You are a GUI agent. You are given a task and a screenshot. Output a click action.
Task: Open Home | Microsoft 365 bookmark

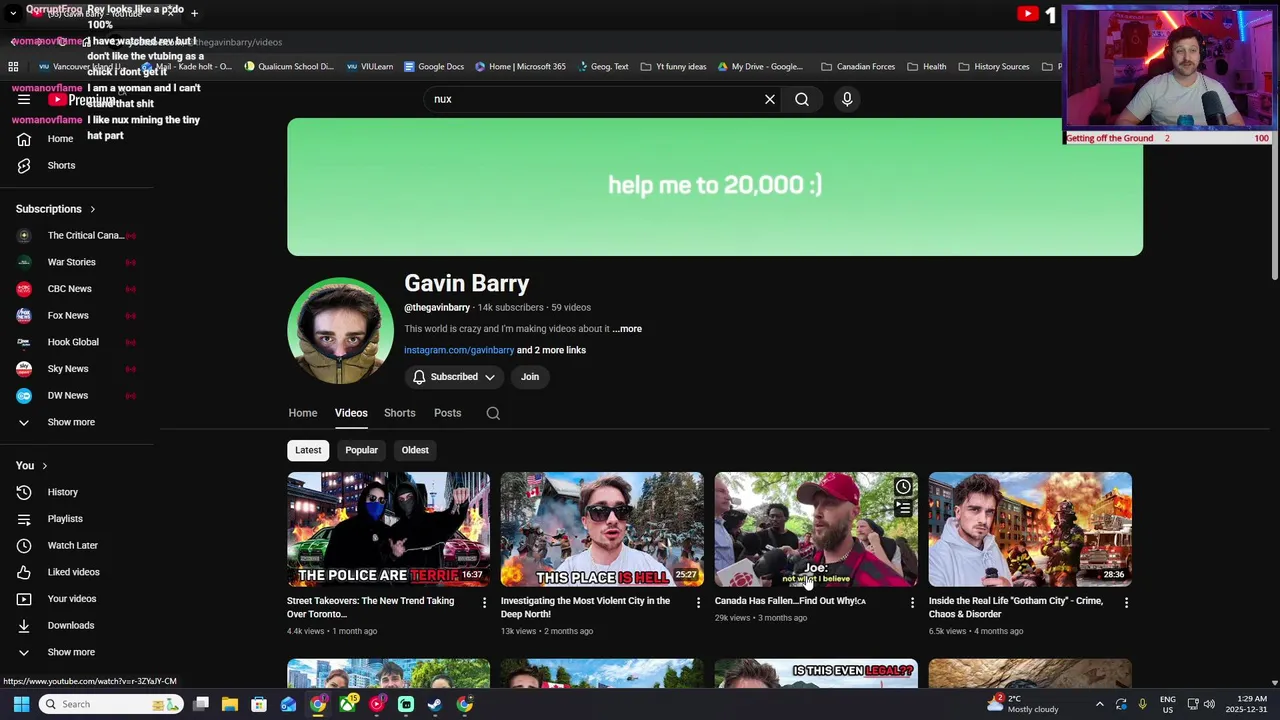[x=520, y=67]
